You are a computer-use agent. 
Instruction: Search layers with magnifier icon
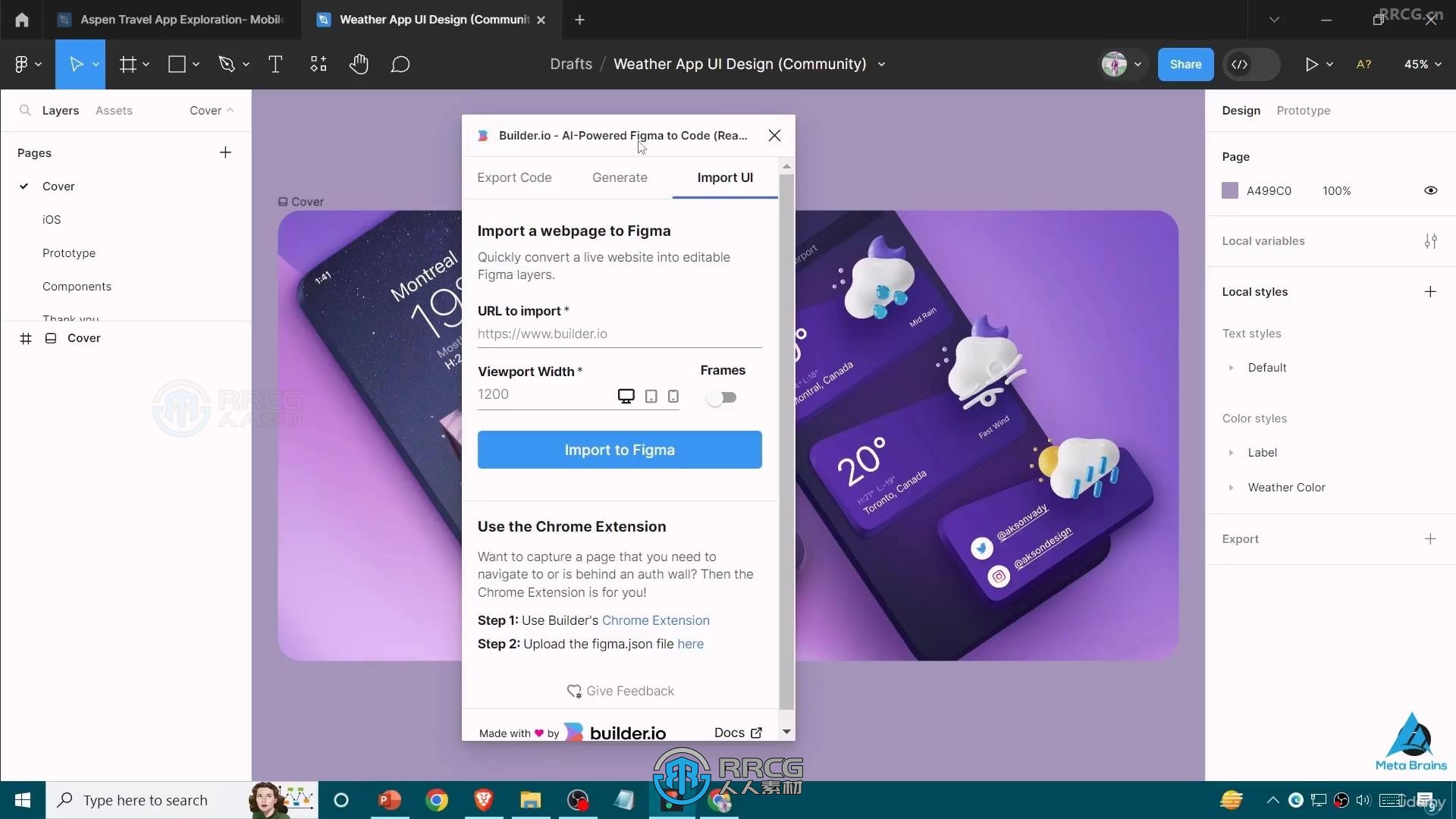25,111
